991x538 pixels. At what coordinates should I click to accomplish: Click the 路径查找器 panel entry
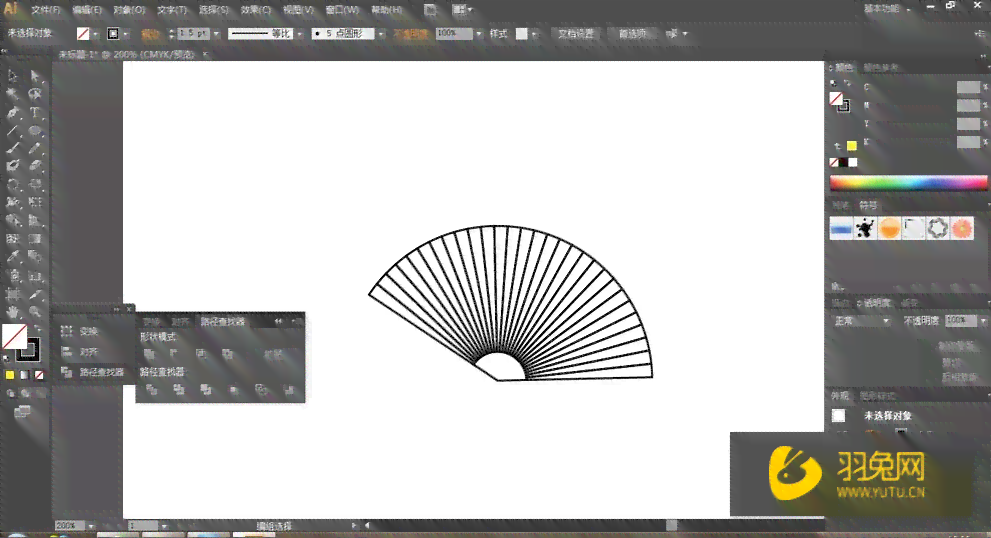(94, 372)
